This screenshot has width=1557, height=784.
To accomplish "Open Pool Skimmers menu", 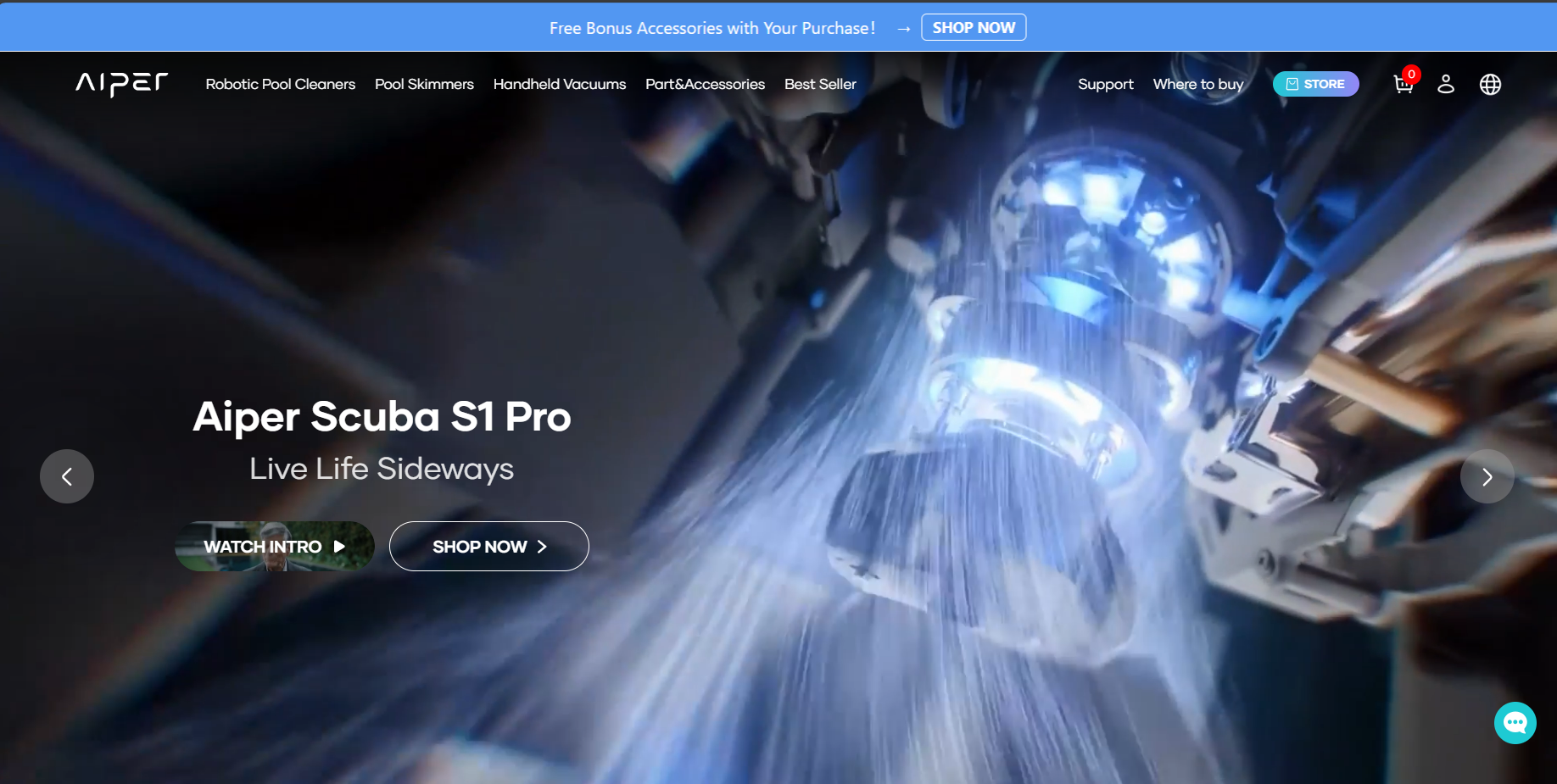I will pos(424,84).
